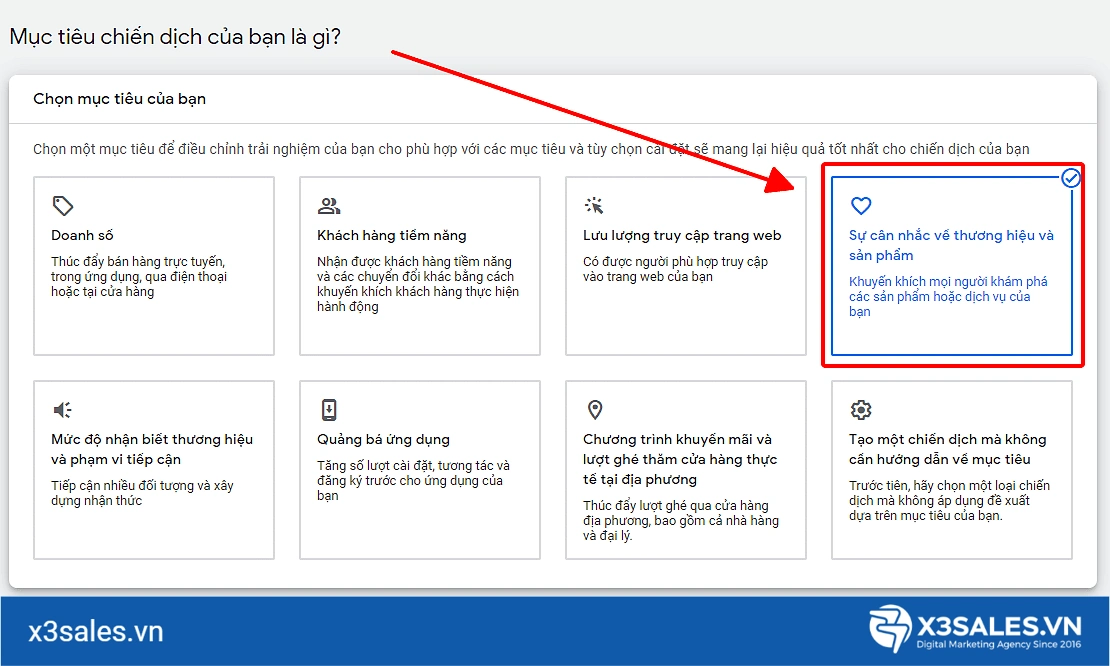The image size is (1110, 666).
Task: Click the phone download icon on Quảng bá ứng dụng
Action: tap(329, 410)
